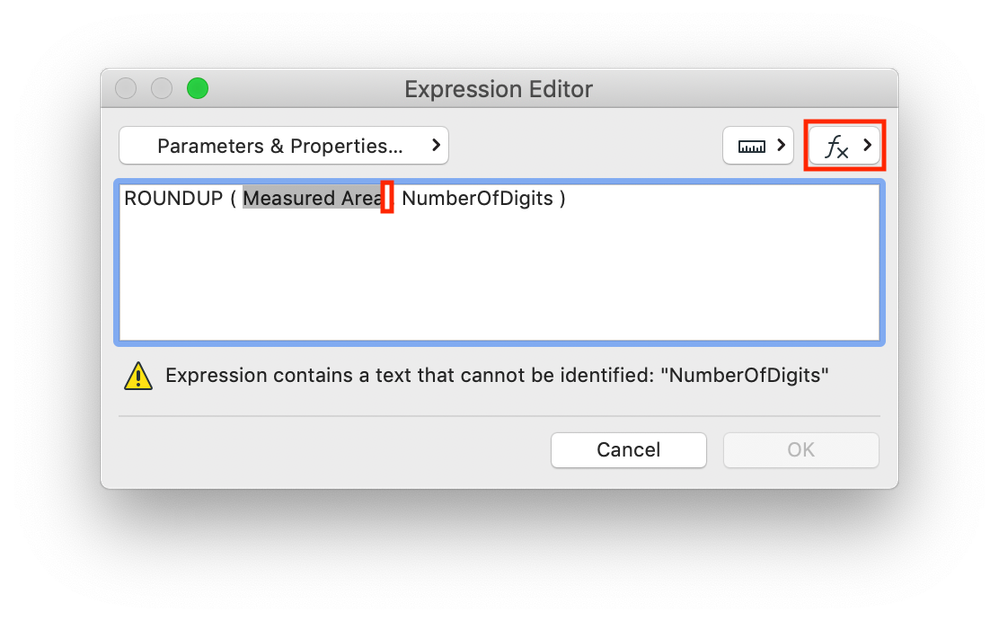This screenshot has height=622, width=999.
Task: Expand the chevron beside the fx icon
Action: click(x=868, y=146)
